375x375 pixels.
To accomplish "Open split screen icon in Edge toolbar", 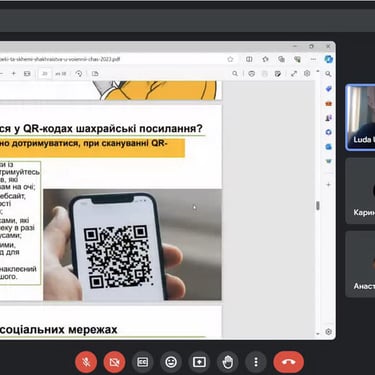I will [x=249, y=59].
